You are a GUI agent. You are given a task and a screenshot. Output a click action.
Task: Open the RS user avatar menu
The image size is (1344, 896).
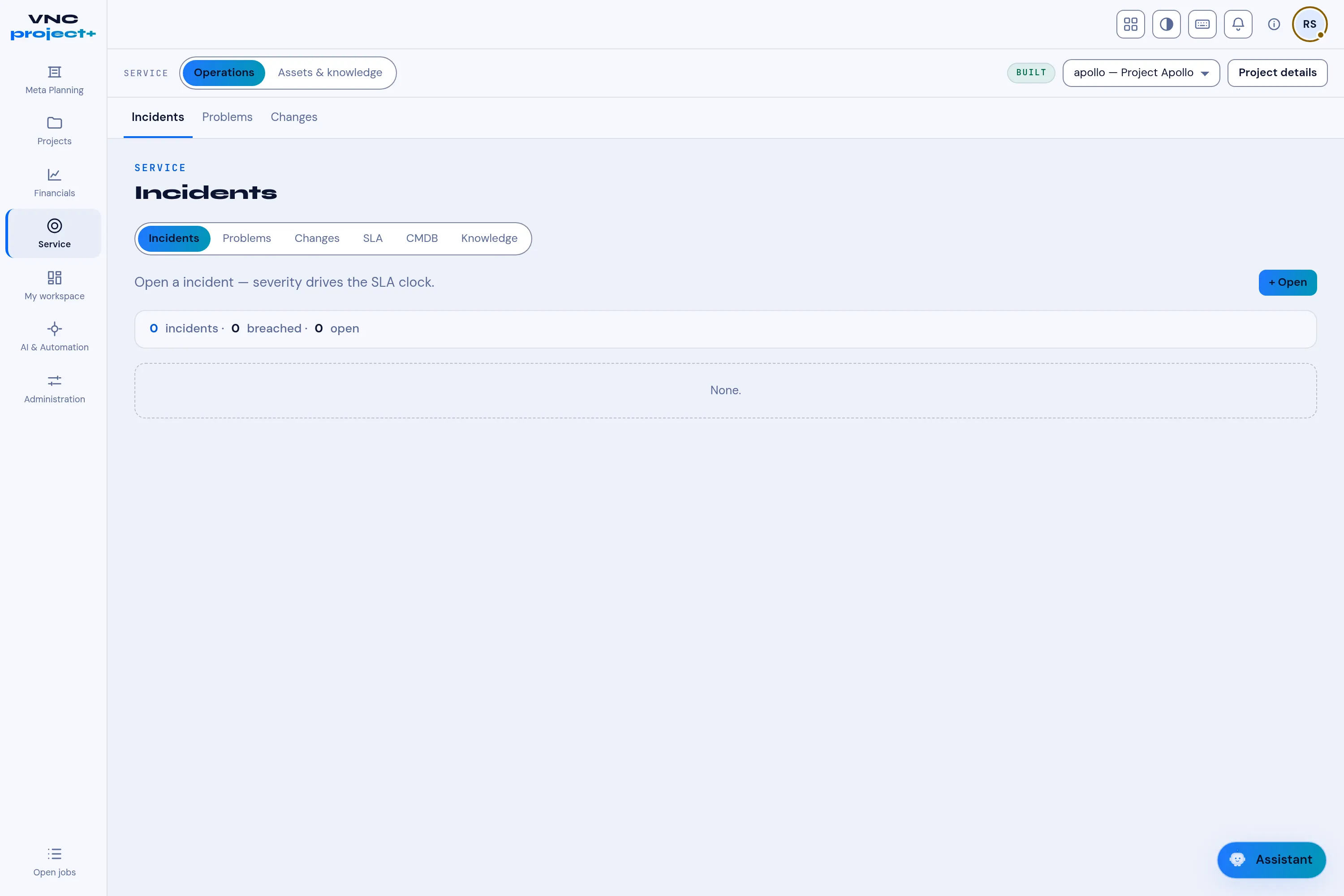click(x=1310, y=24)
